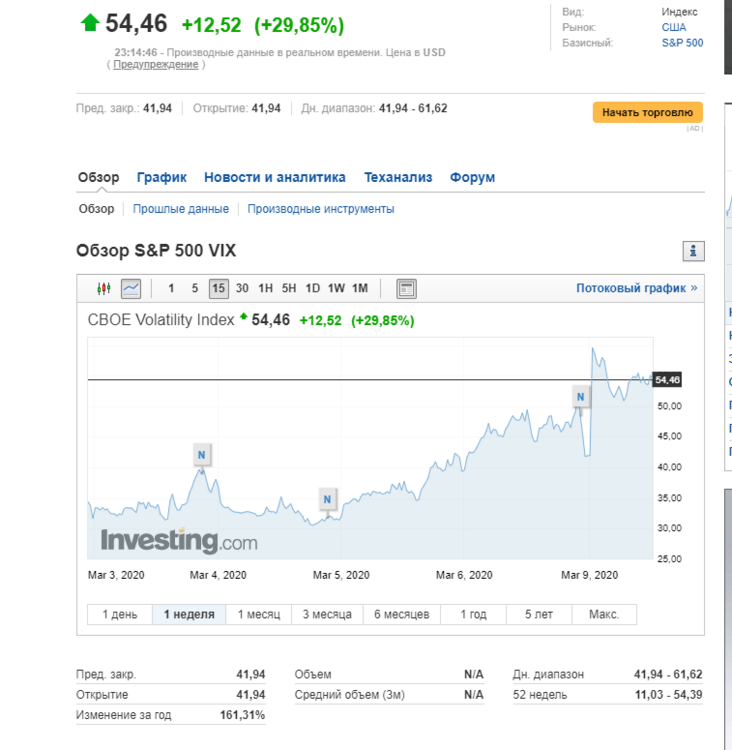Open the Теханализ tab
Viewport: 732px width, 750px height.
[398, 177]
